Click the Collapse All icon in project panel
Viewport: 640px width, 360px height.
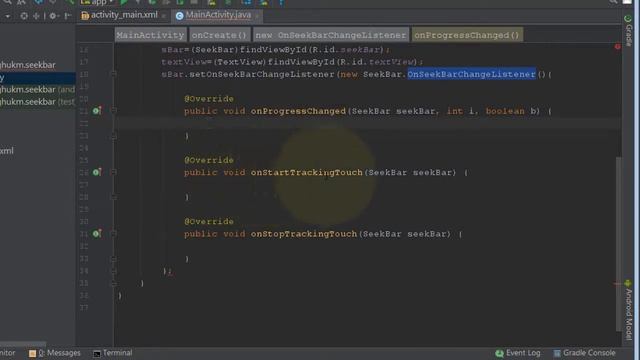tap(36, 16)
